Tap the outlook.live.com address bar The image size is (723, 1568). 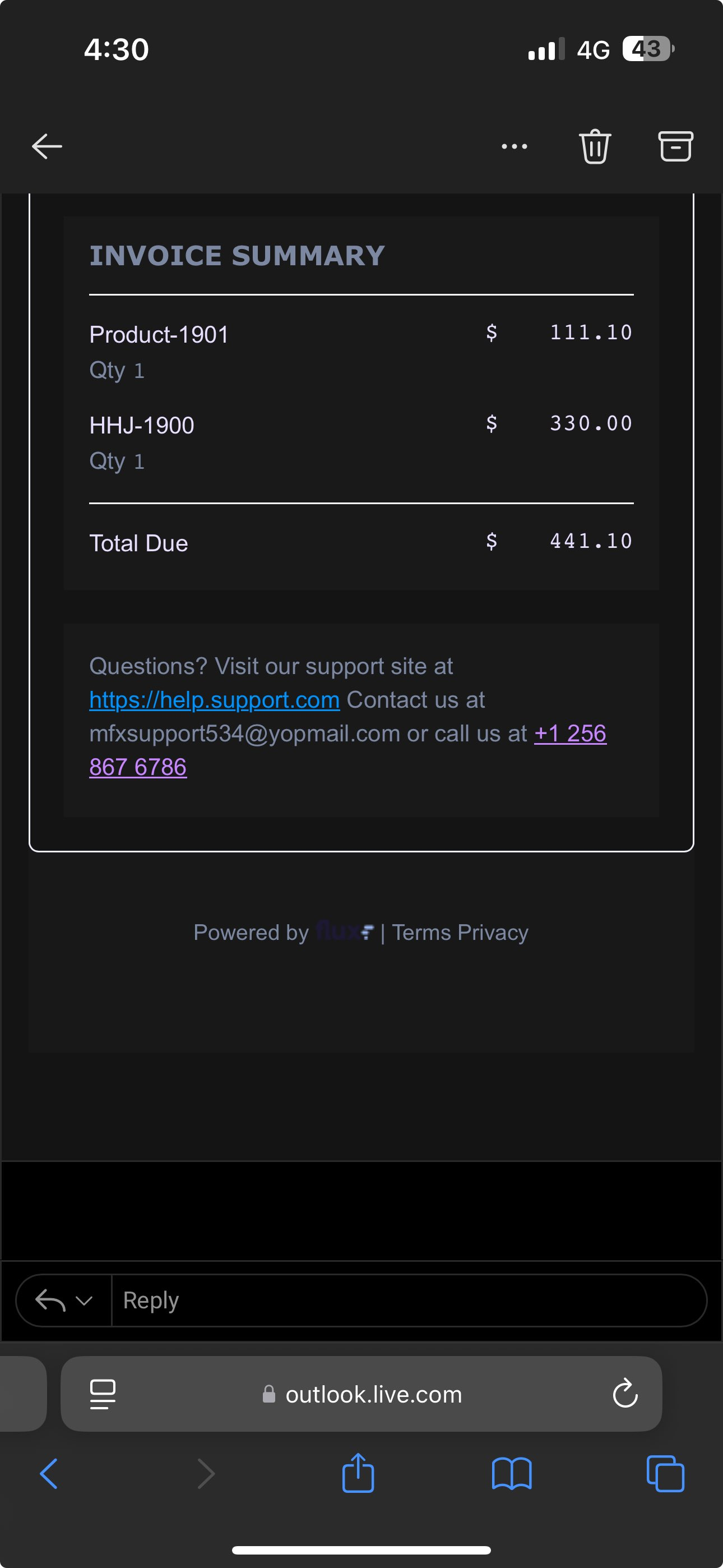[373, 1394]
